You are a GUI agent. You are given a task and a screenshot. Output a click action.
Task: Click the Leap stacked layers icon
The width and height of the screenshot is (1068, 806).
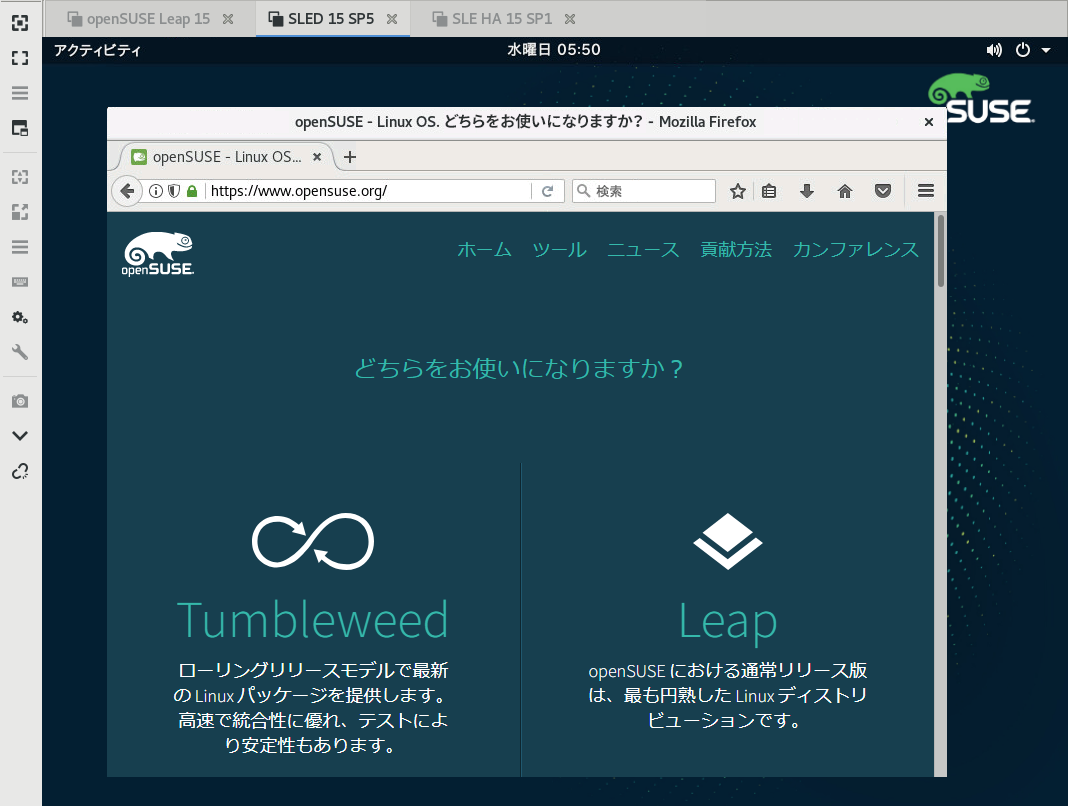coord(727,541)
